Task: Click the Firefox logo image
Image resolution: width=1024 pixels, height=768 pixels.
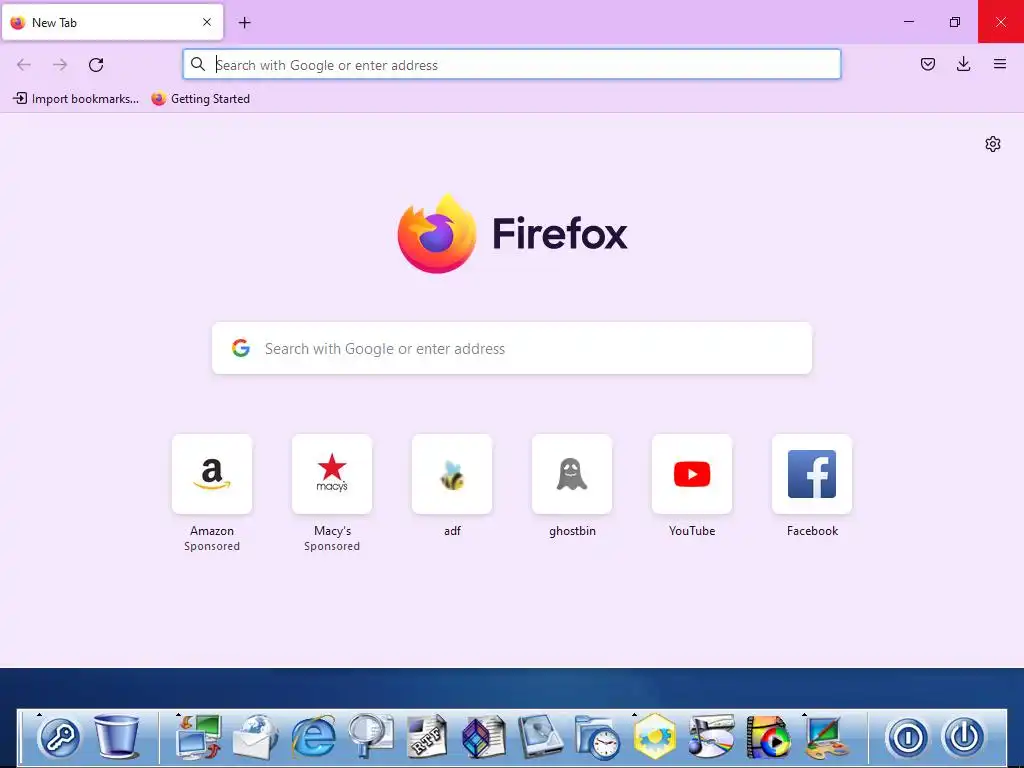Action: coord(437,233)
